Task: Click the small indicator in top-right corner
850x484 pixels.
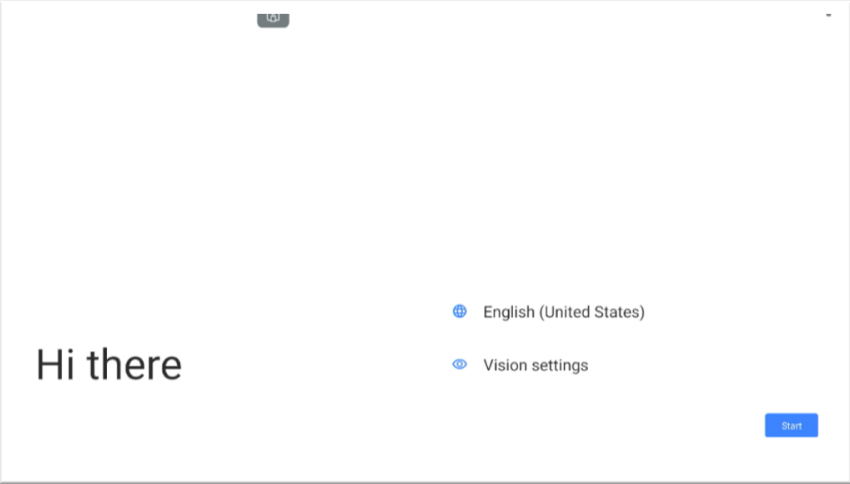Action: 828,16
